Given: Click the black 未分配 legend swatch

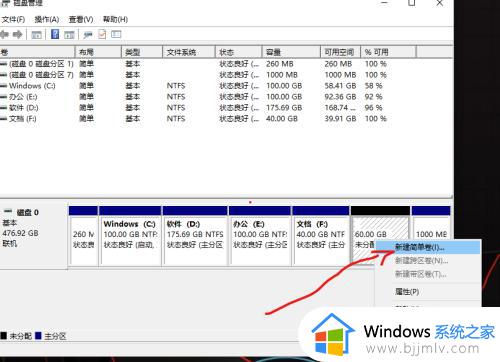Looking at the screenshot, I should [x=4, y=335].
